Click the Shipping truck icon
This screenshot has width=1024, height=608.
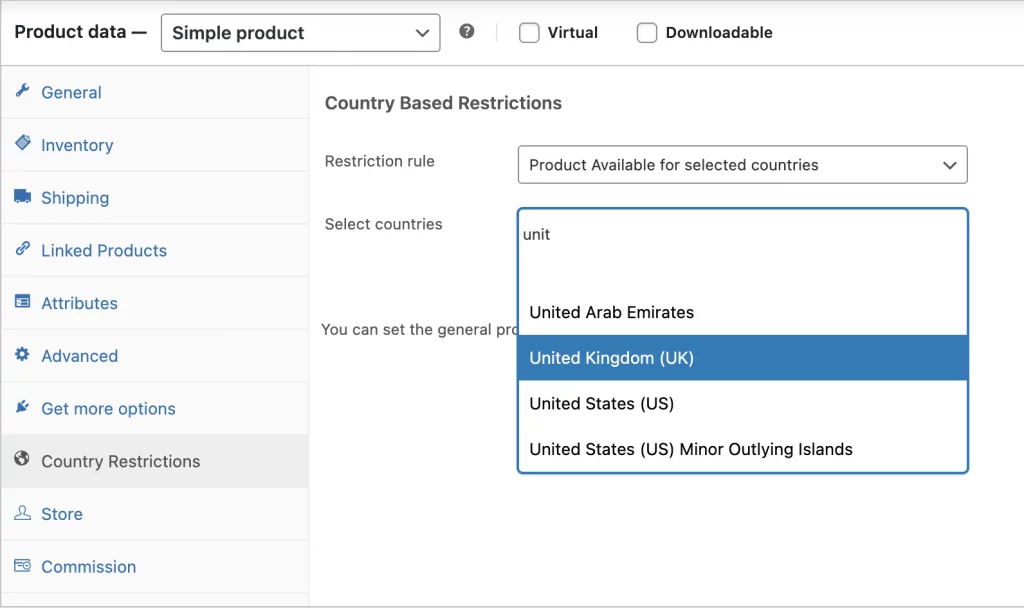click(22, 197)
